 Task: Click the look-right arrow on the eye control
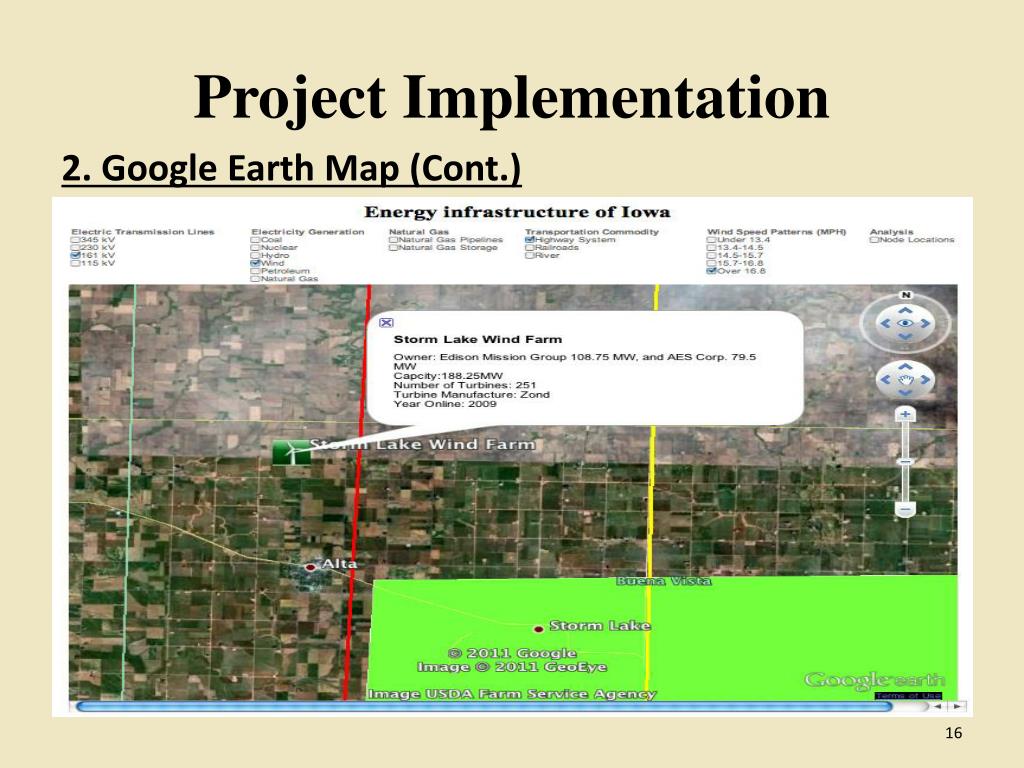(925, 323)
